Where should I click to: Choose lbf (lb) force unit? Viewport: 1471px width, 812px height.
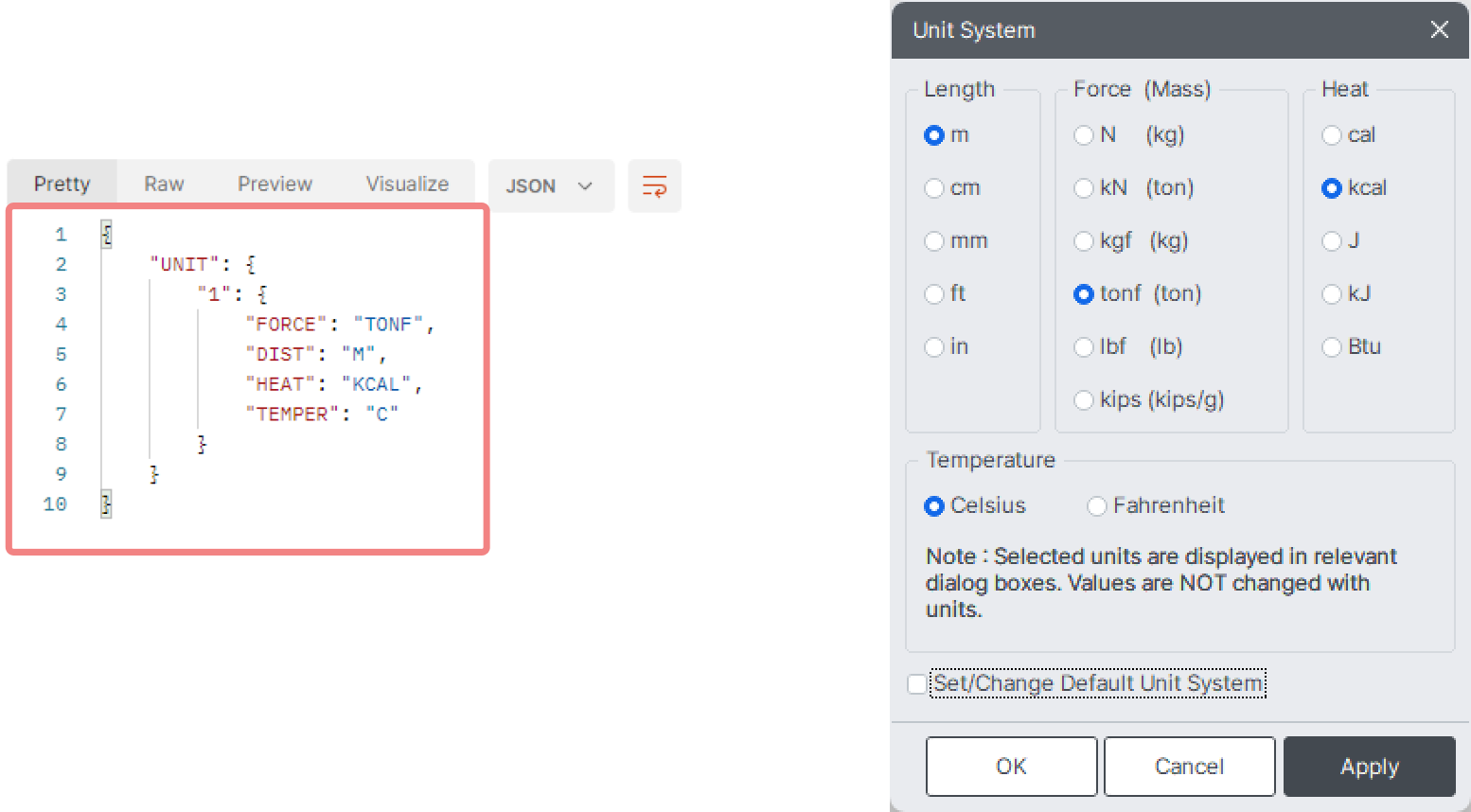[x=1084, y=347]
